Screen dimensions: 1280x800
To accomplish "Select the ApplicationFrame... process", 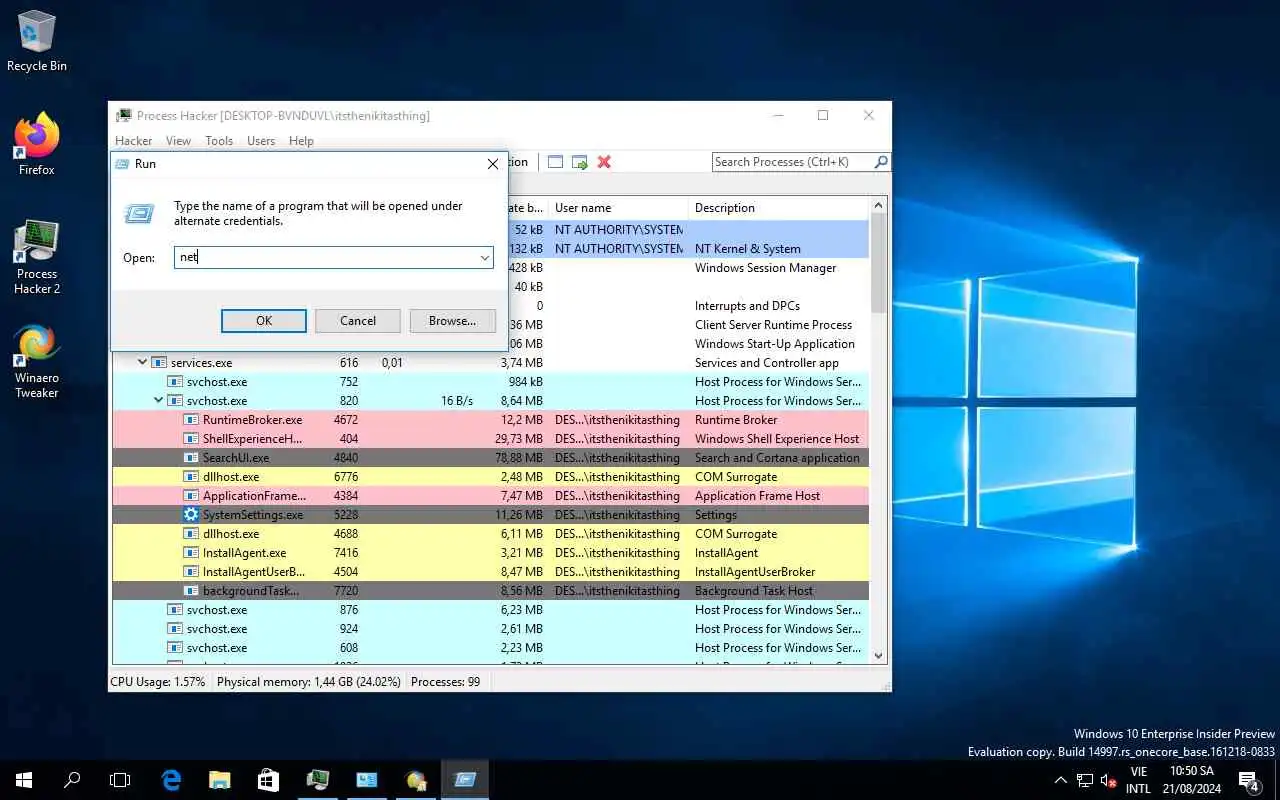I will point(490,496).
